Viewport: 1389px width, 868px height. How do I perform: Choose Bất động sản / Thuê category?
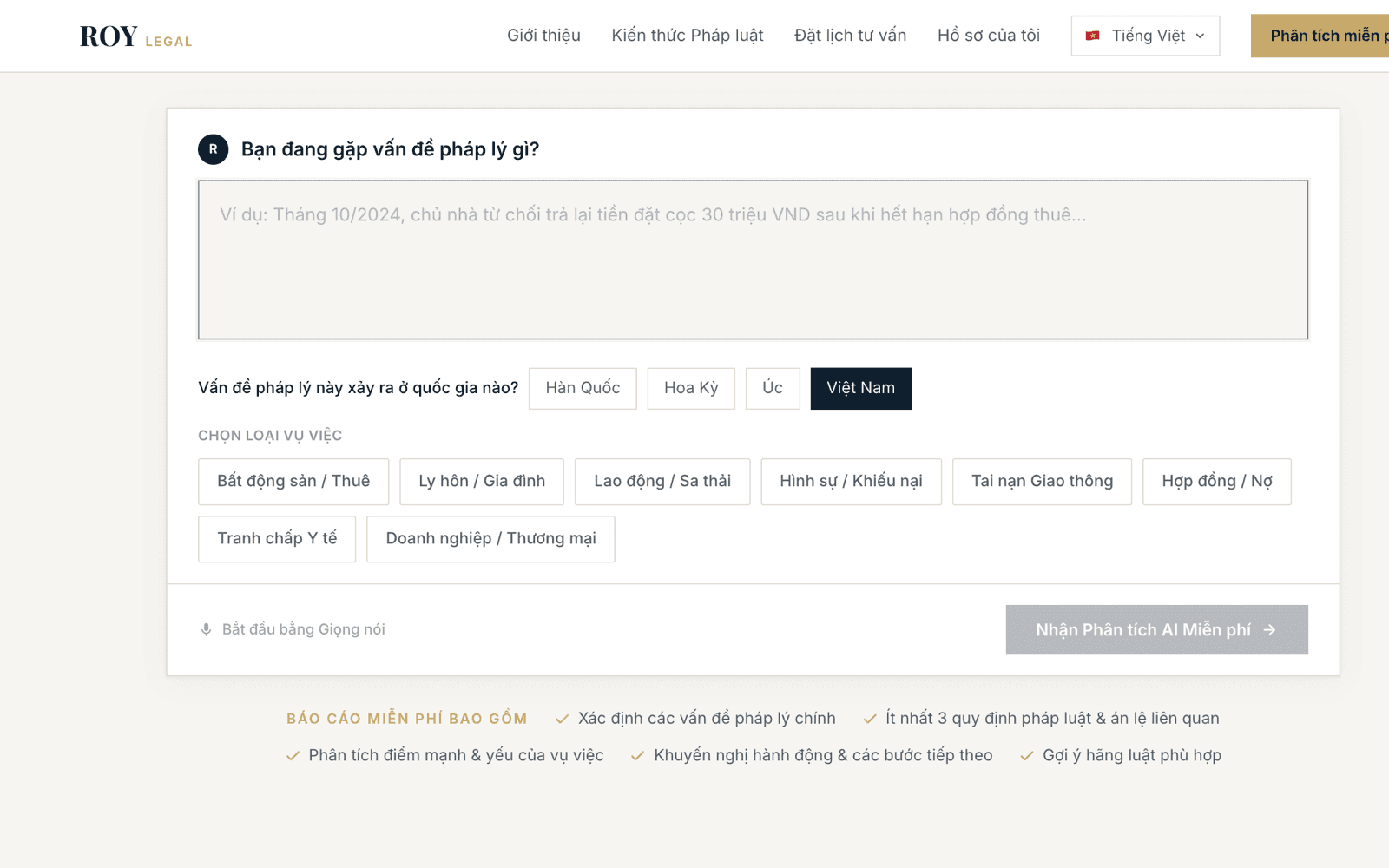point(293,482)
